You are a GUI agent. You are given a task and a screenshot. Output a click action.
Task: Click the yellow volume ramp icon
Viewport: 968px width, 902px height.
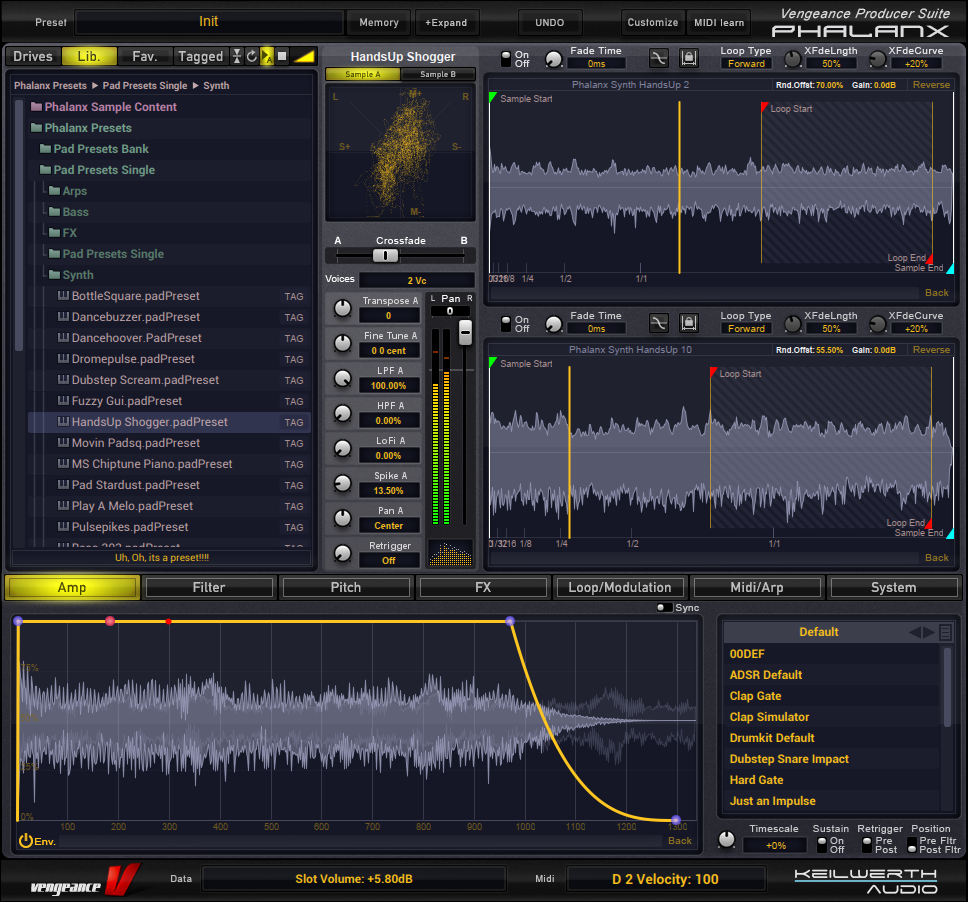[x=303, y=56]
